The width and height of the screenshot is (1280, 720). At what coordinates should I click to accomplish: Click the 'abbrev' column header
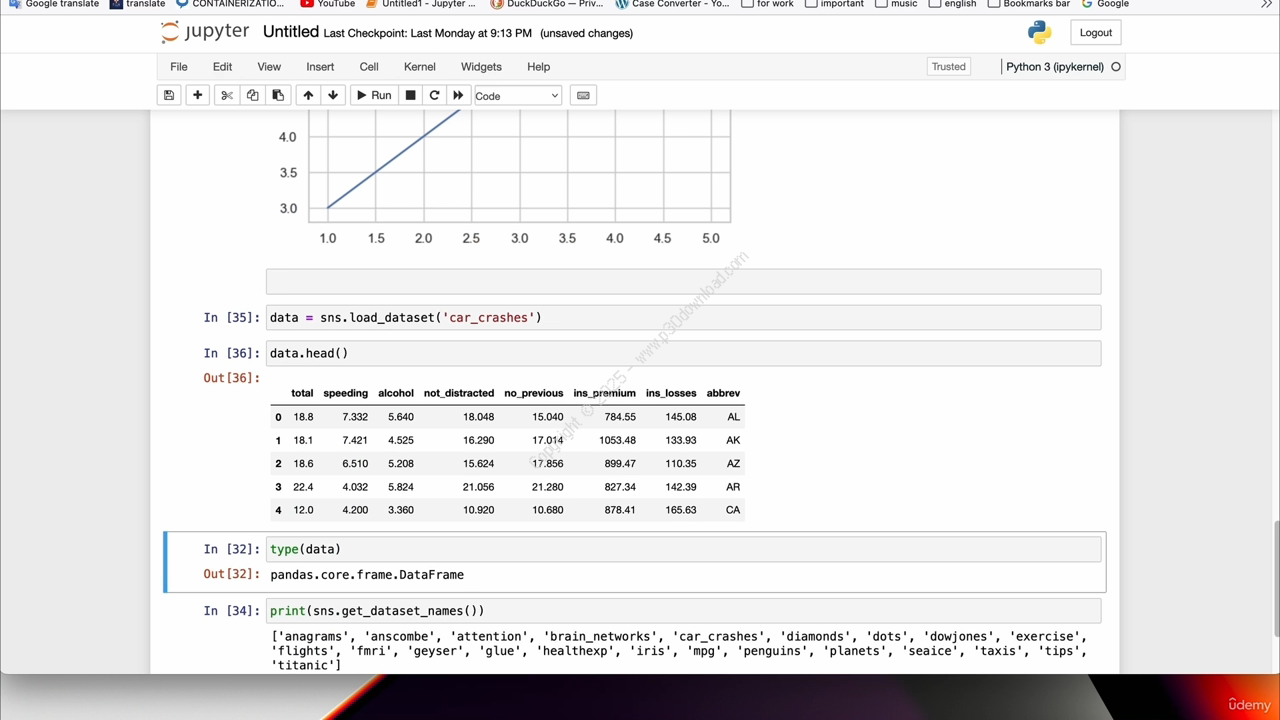(x=723, y=393)
